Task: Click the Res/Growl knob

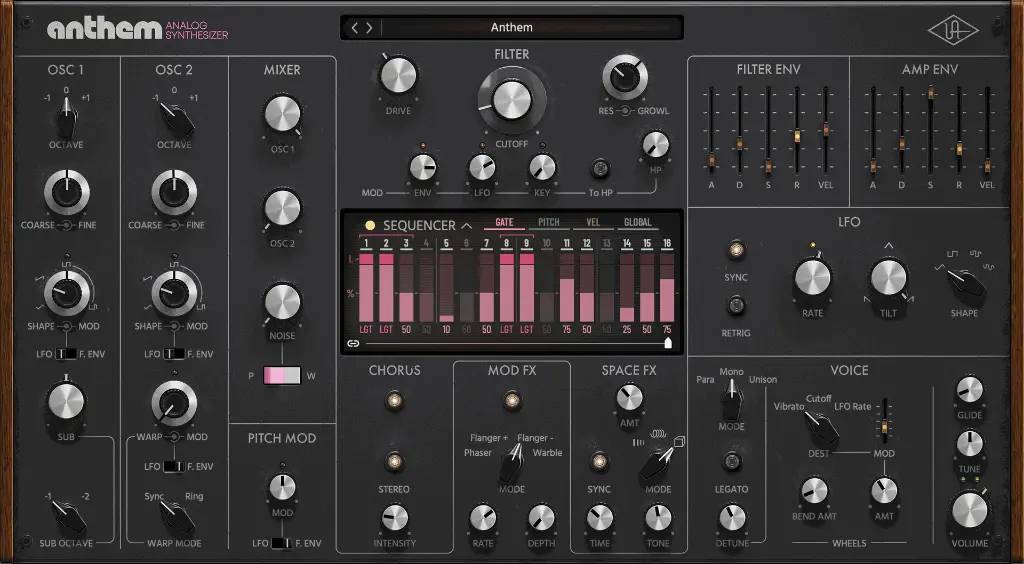Action: pyautogui.click(x=625, y=77)
